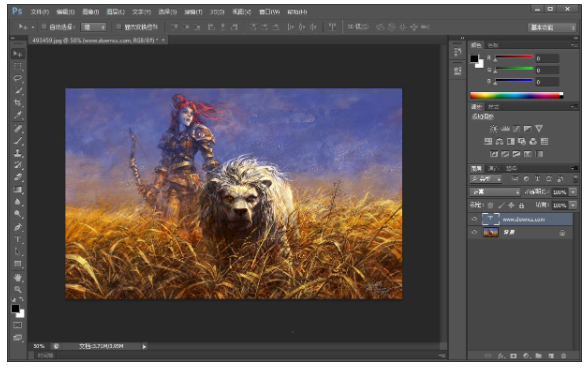This screenshot has height=370, width=584.
Task: Add a Brightness/Contrast adjustment
Action: [493, 129]
